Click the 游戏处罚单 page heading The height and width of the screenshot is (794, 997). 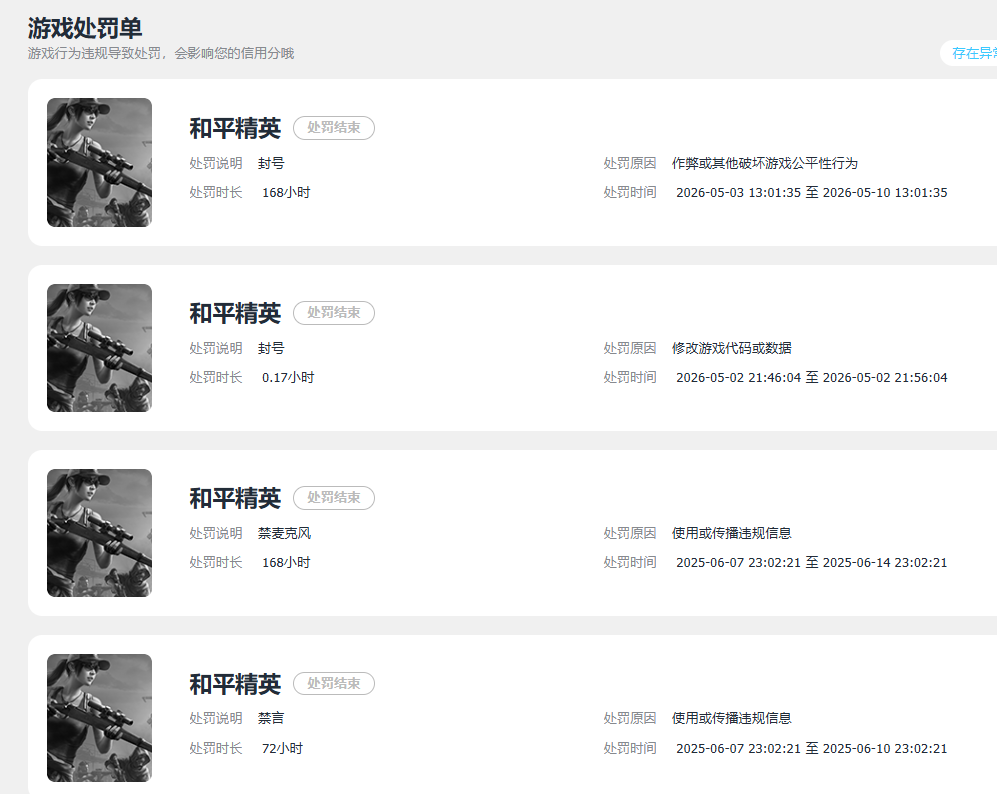click(x=85, y=28)
